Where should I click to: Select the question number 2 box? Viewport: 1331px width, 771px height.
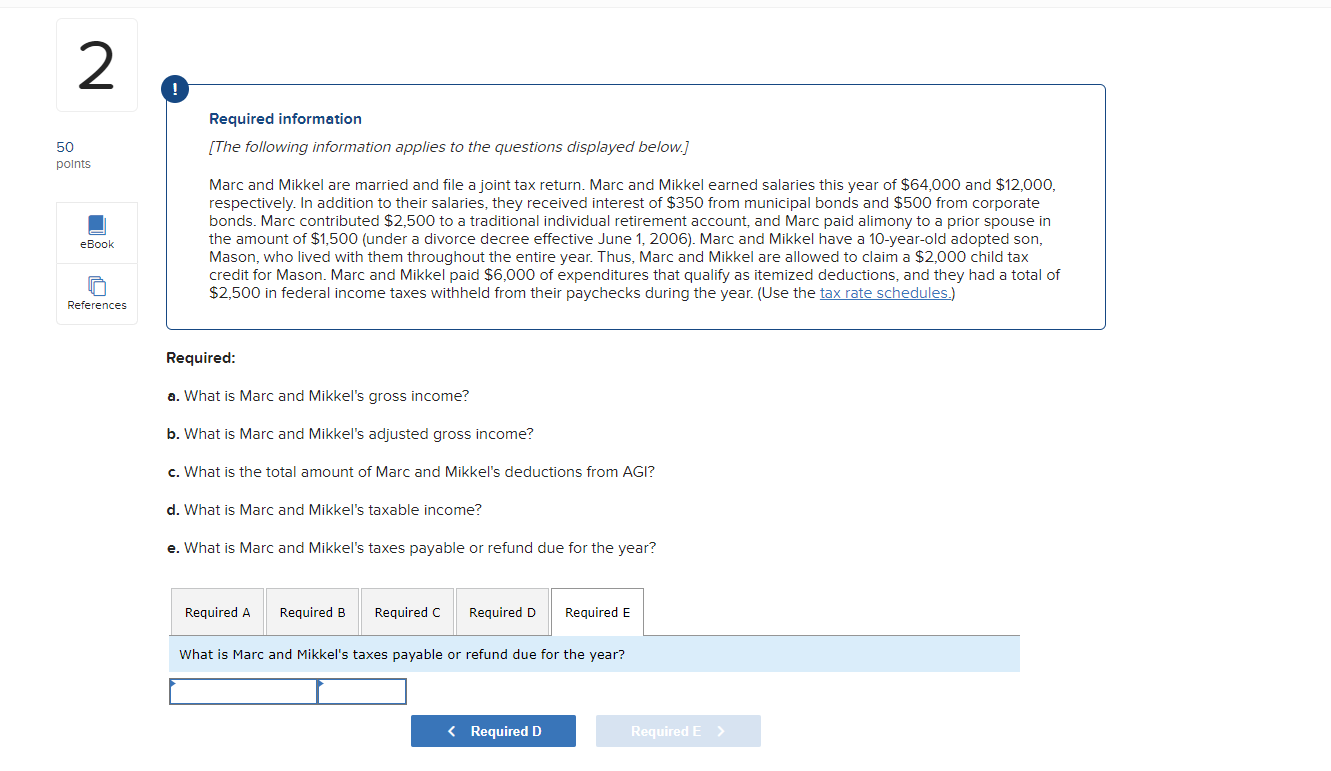pyautogui.click(x=96, y=64)
